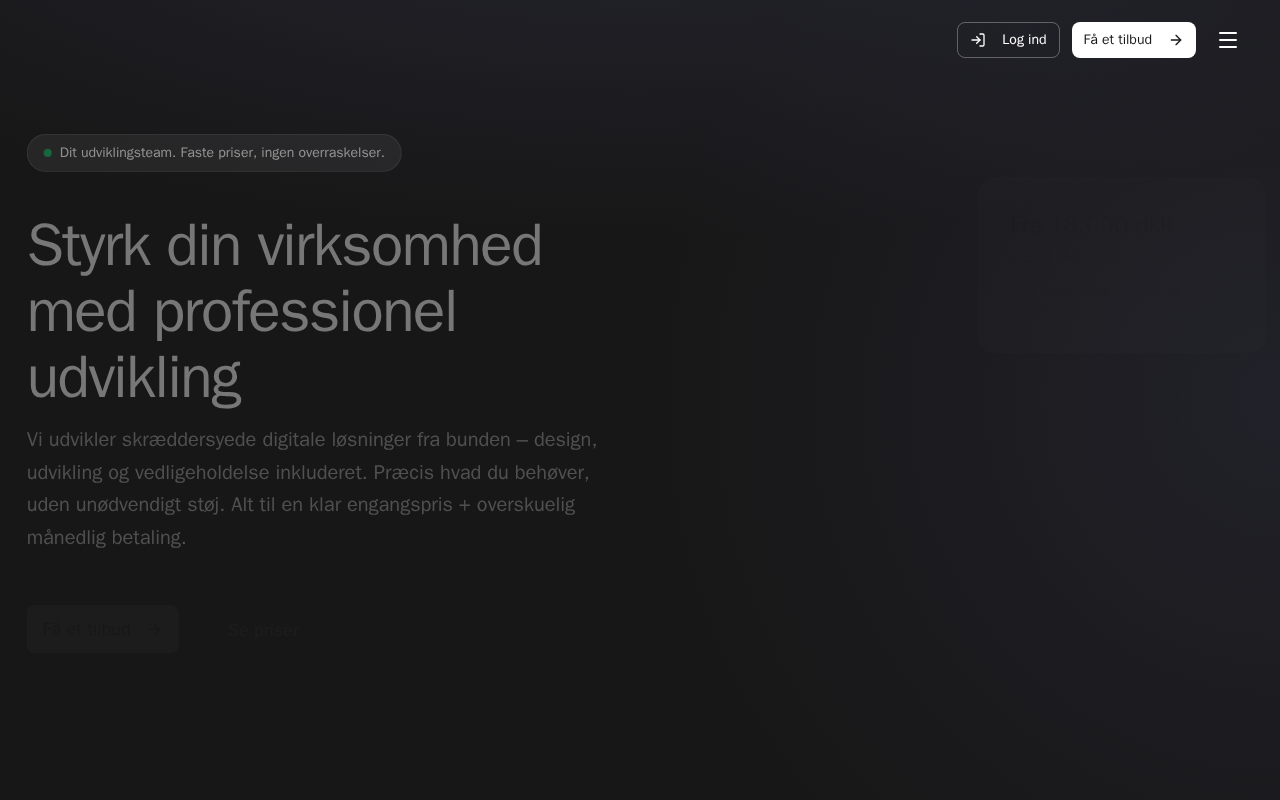Click the månedlig betaling text
The height and width of the screenshot is (800, 1280).
coord(106,538)
